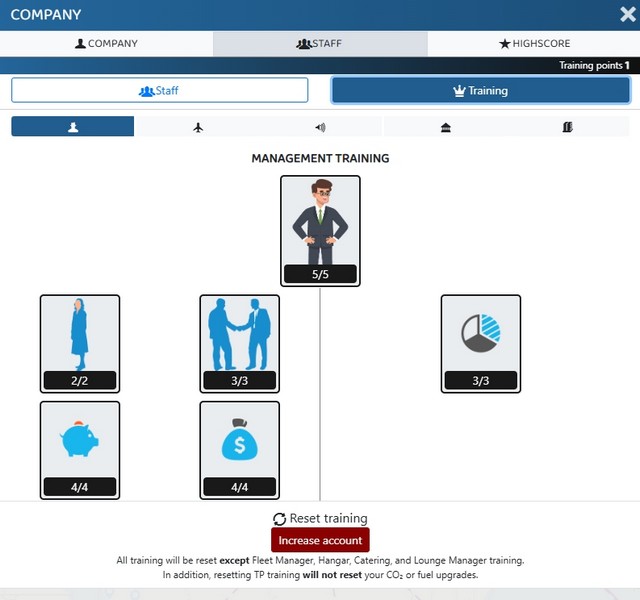Viewport: 640px width, 600px height.
Task: Switch to the megaphone marketing training category
Action: pos(320,127)
